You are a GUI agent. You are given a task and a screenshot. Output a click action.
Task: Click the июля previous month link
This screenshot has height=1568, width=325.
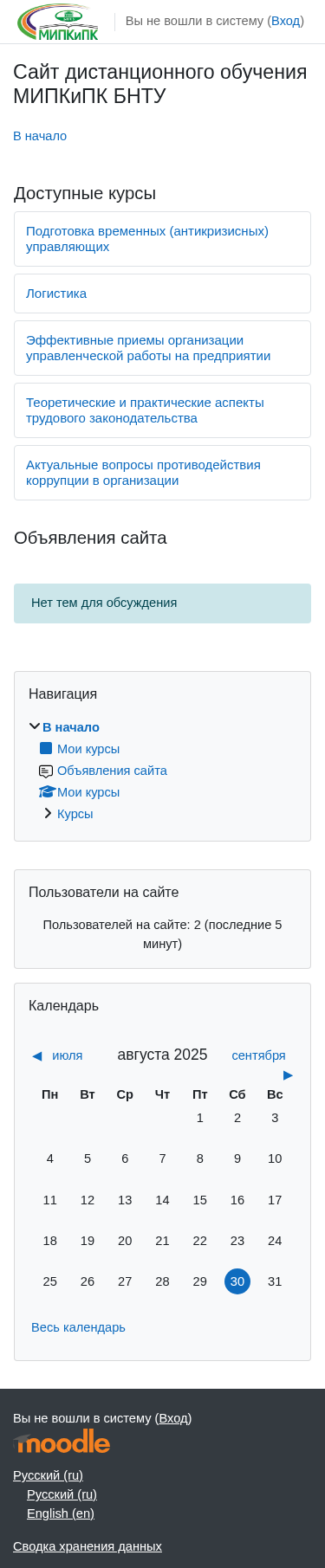pyautogui.click(x=67, y=1055)
